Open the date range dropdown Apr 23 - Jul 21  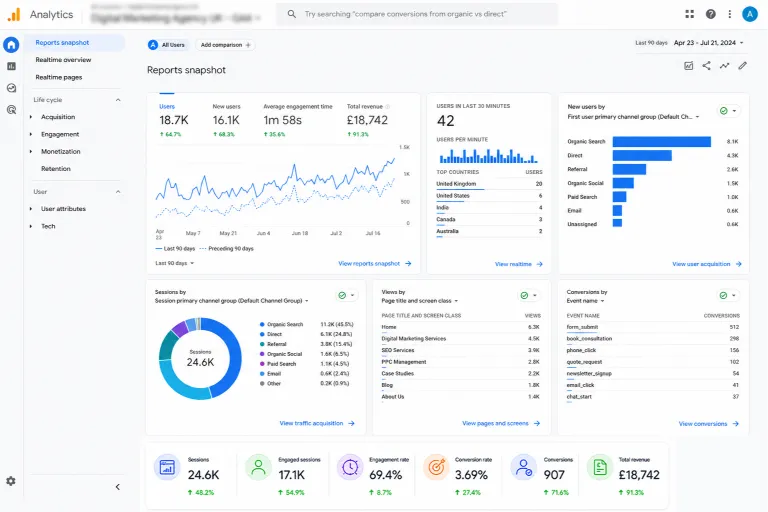pyautogui.click(x=708, y=43)
